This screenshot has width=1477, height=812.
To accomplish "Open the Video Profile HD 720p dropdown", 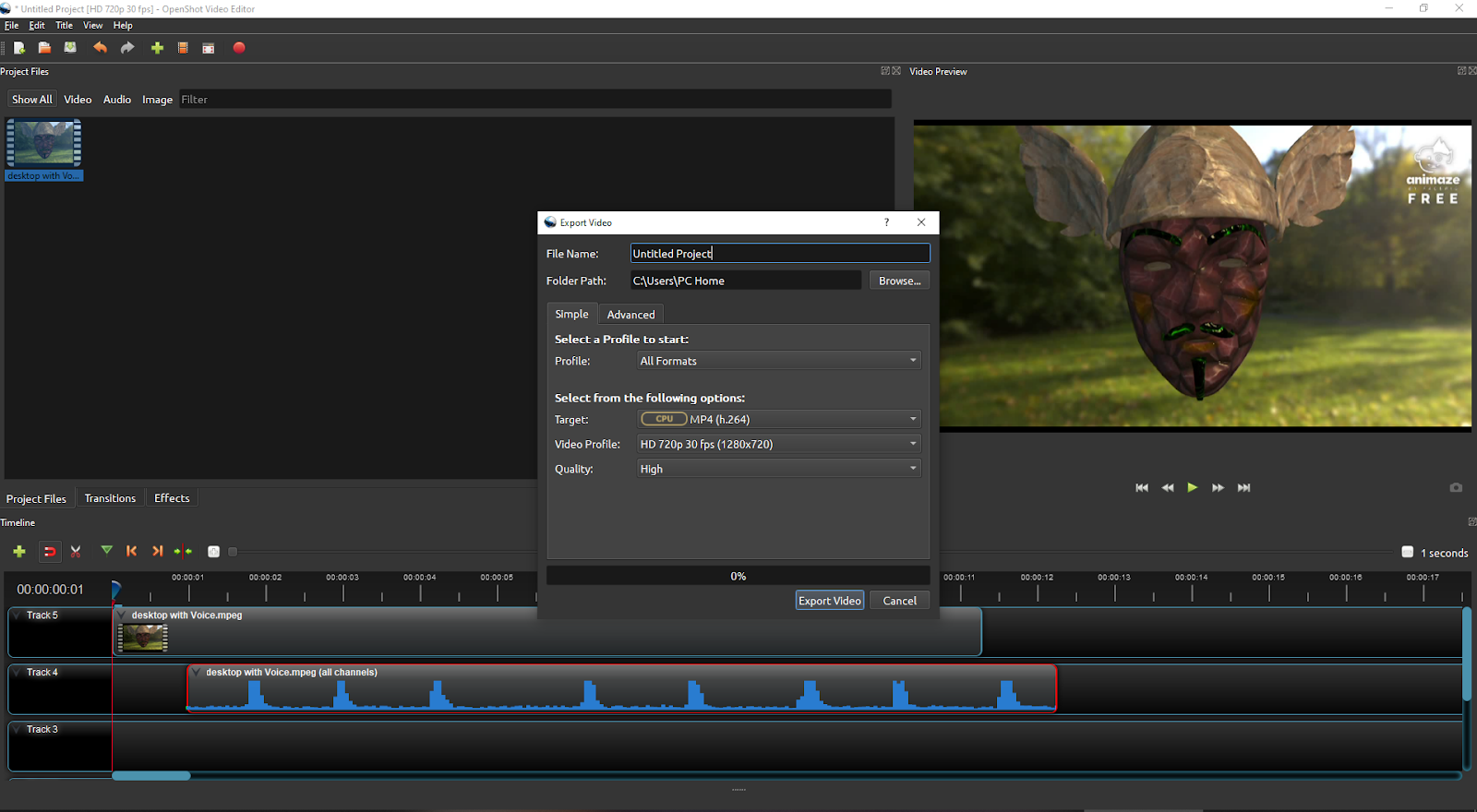I will [x=779, y=444].
